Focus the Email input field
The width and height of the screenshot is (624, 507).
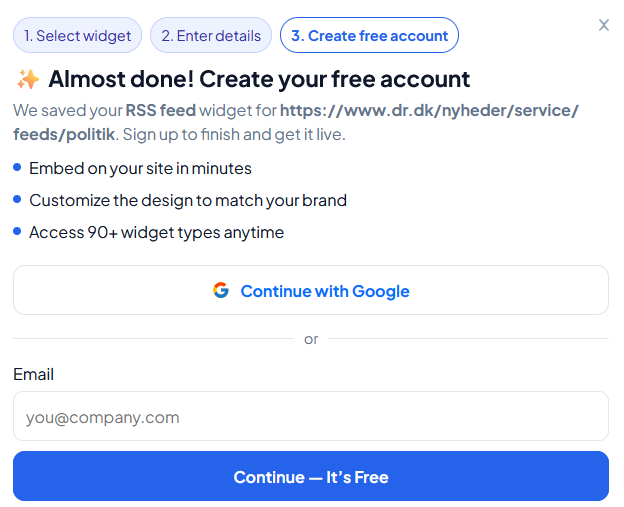coord(310,417)
